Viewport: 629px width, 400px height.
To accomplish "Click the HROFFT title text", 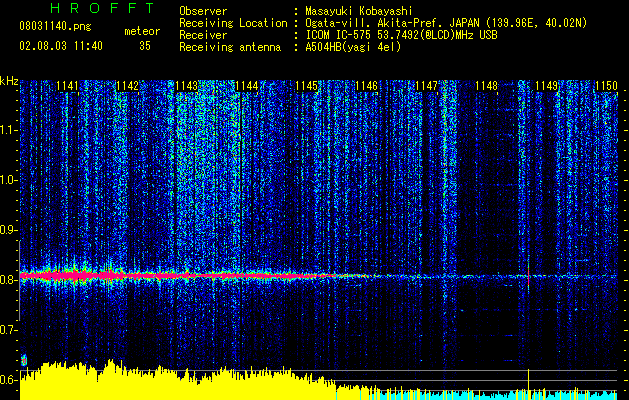I will (x=102, y=8).
